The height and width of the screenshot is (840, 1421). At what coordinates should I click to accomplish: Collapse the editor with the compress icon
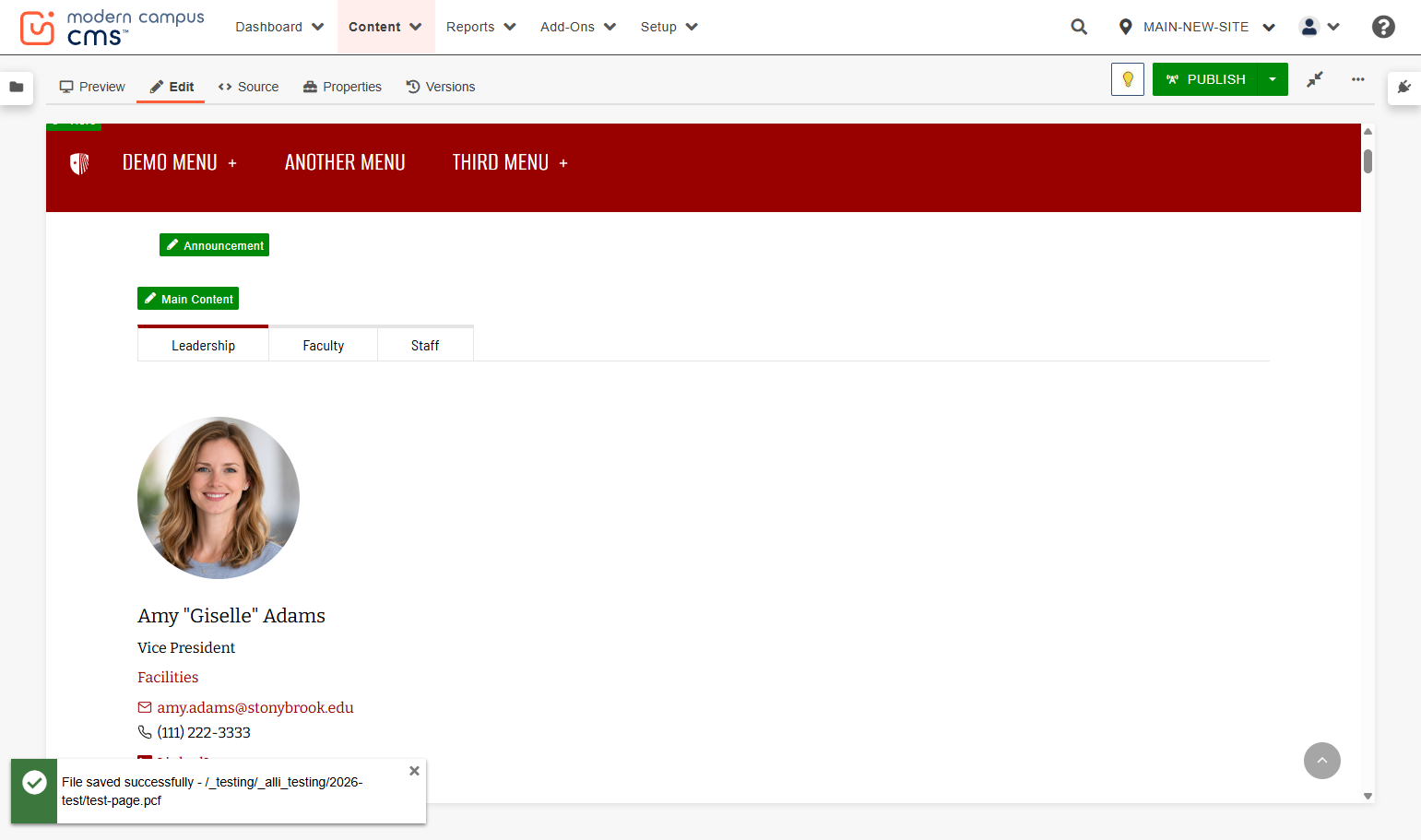pyautogui.click(x=1315, y=79)
